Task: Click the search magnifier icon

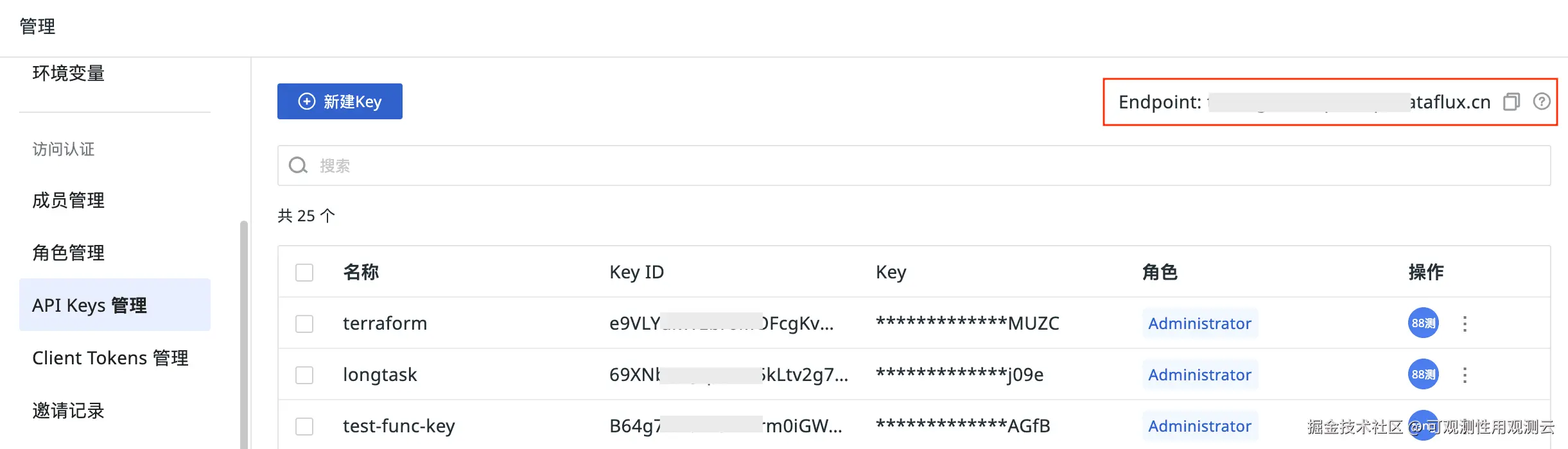Action: (x=298, y=165)
